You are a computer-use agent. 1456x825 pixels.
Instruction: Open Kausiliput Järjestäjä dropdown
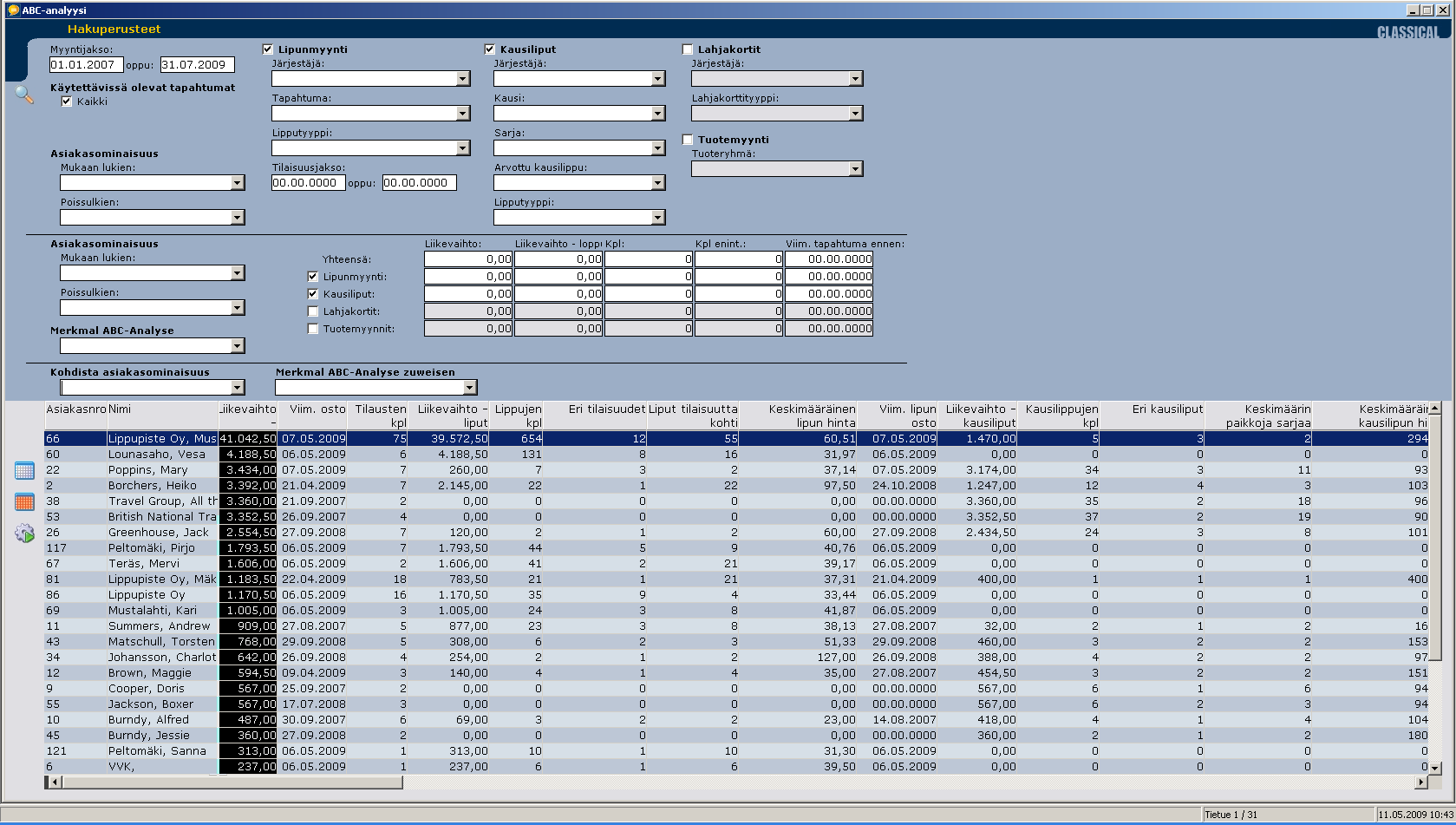pyautogui.click(x=657, y=79)
